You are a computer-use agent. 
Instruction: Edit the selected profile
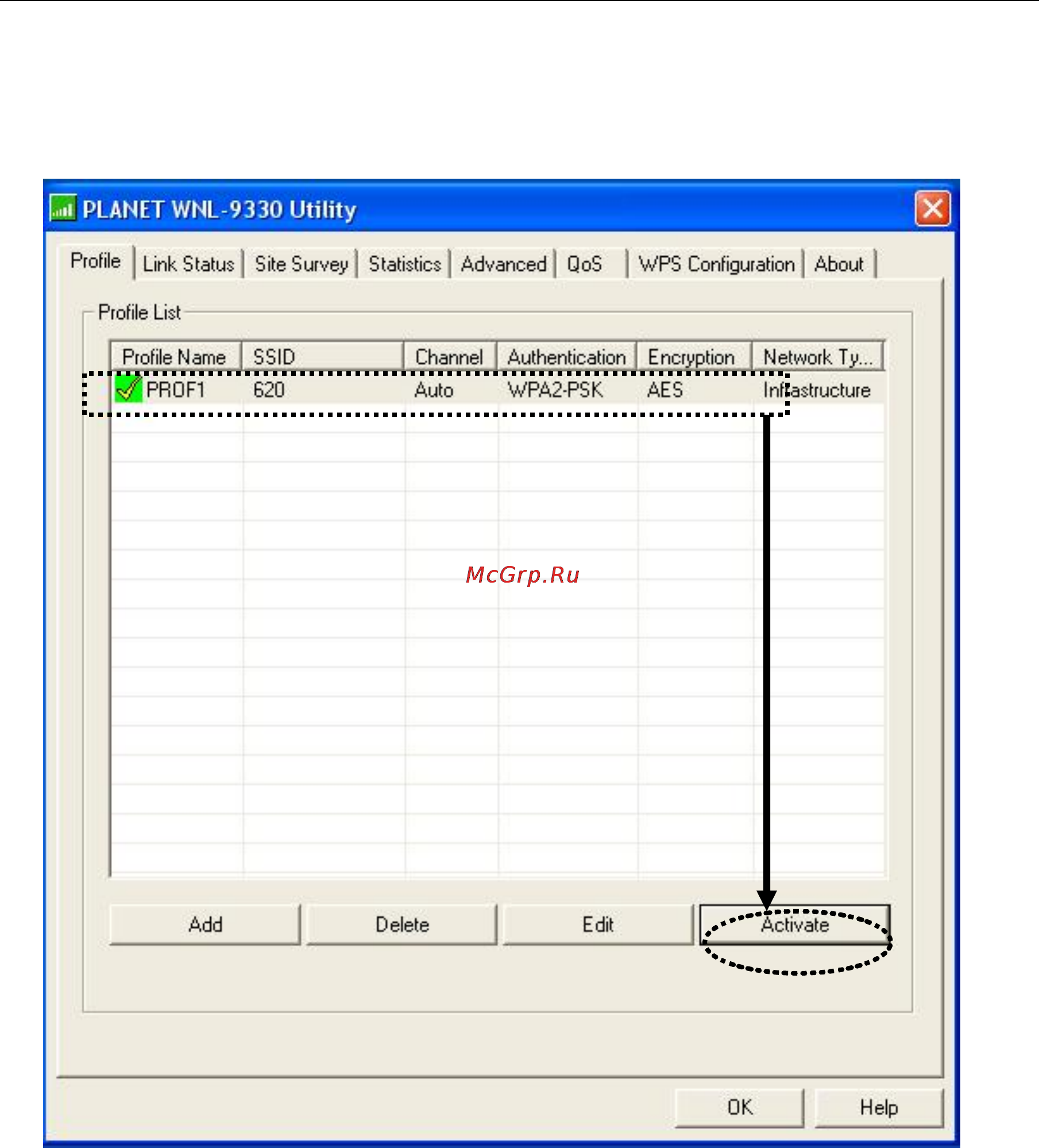point(598,924)
